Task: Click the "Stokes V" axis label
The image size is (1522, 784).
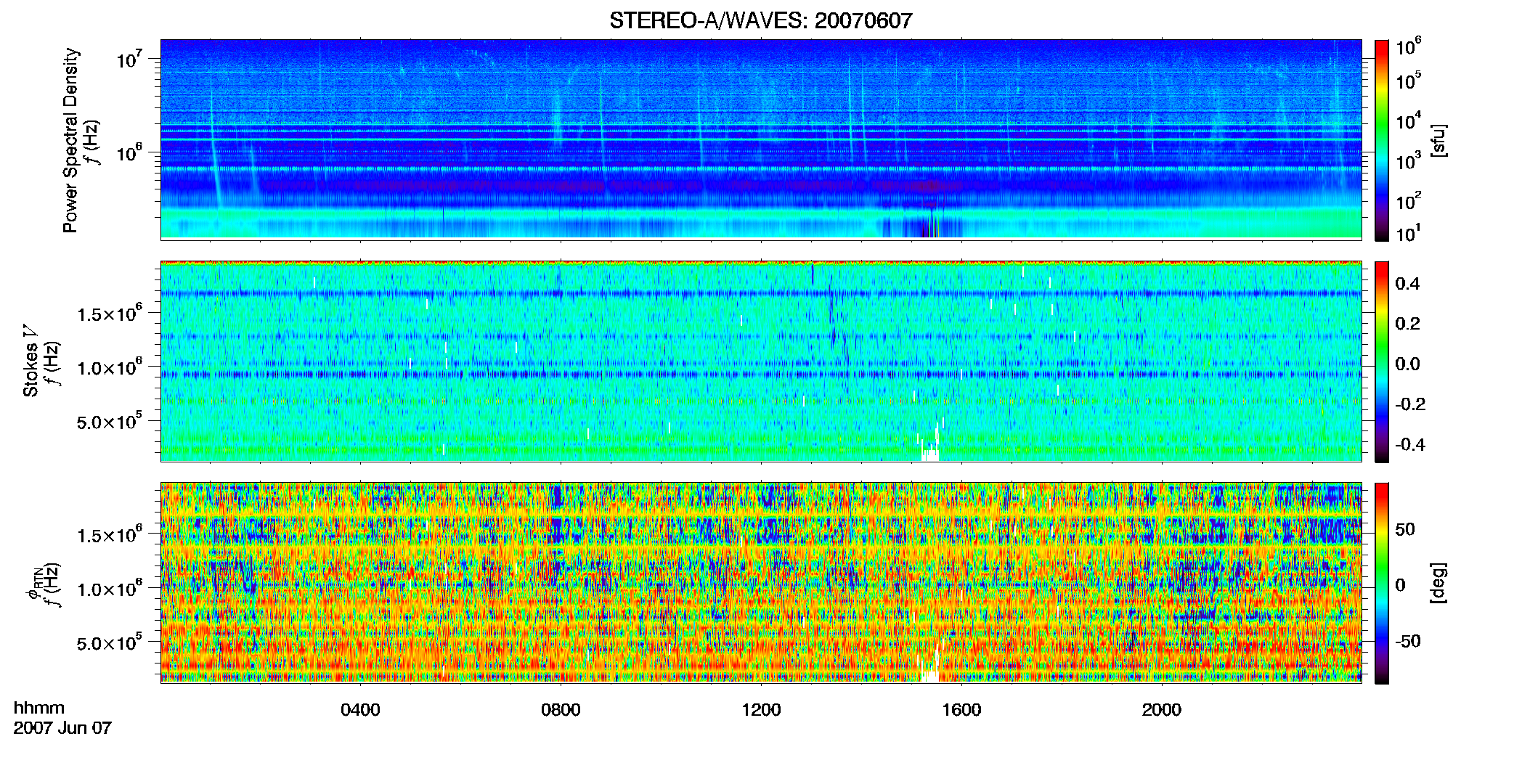Action: [31, 361]
